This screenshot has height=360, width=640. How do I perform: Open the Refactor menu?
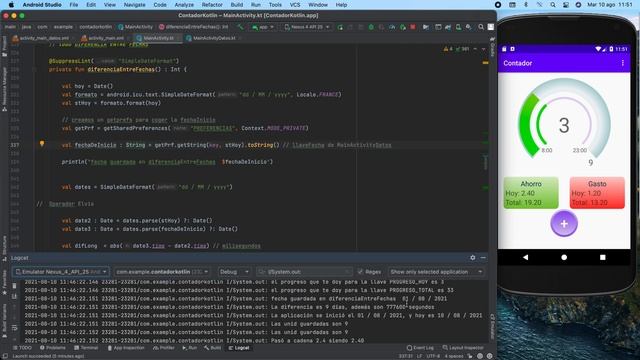tap(212, 5)
